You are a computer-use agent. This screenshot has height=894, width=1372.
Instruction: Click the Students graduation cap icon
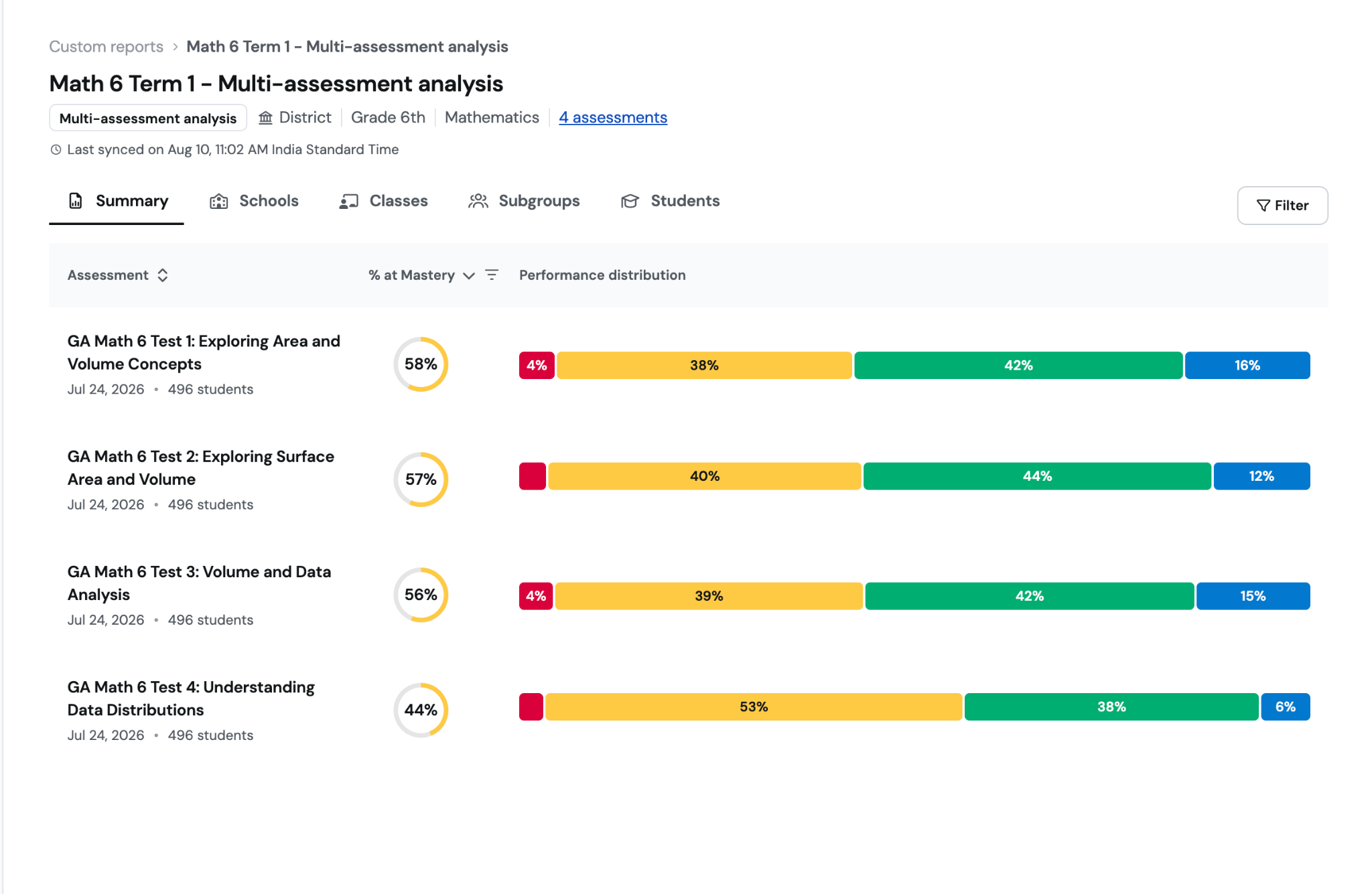pos(630,201)
